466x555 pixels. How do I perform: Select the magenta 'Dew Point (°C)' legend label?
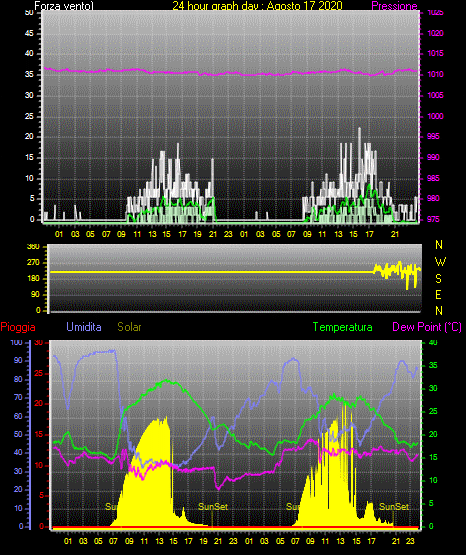coord(427,327)
